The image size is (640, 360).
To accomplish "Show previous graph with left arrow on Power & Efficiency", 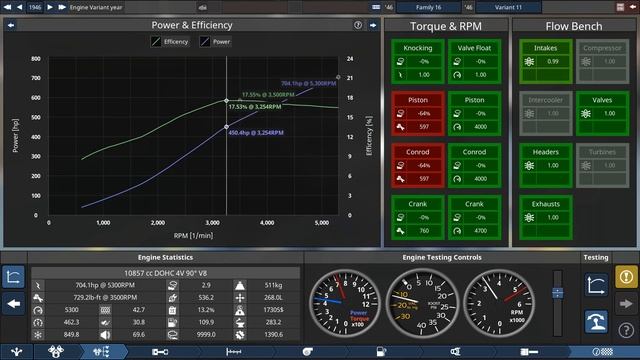I will pyautogui.click(x=11, y=25).
